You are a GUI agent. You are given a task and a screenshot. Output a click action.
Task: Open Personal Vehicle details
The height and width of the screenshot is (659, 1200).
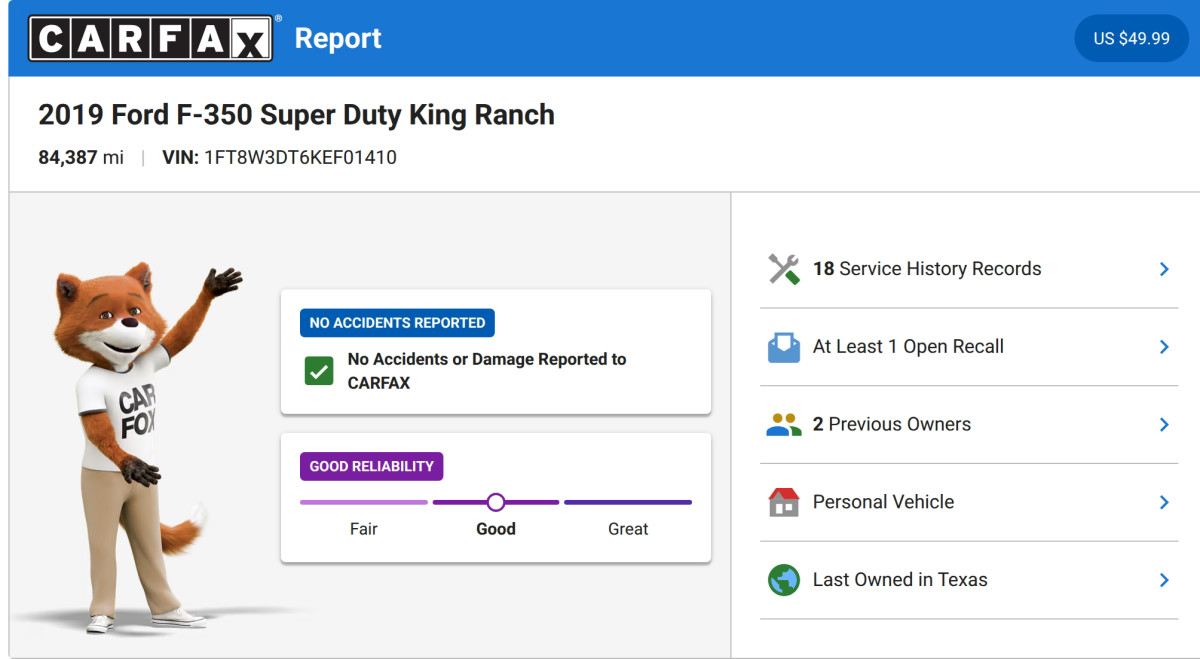click(x=969, y=502)
